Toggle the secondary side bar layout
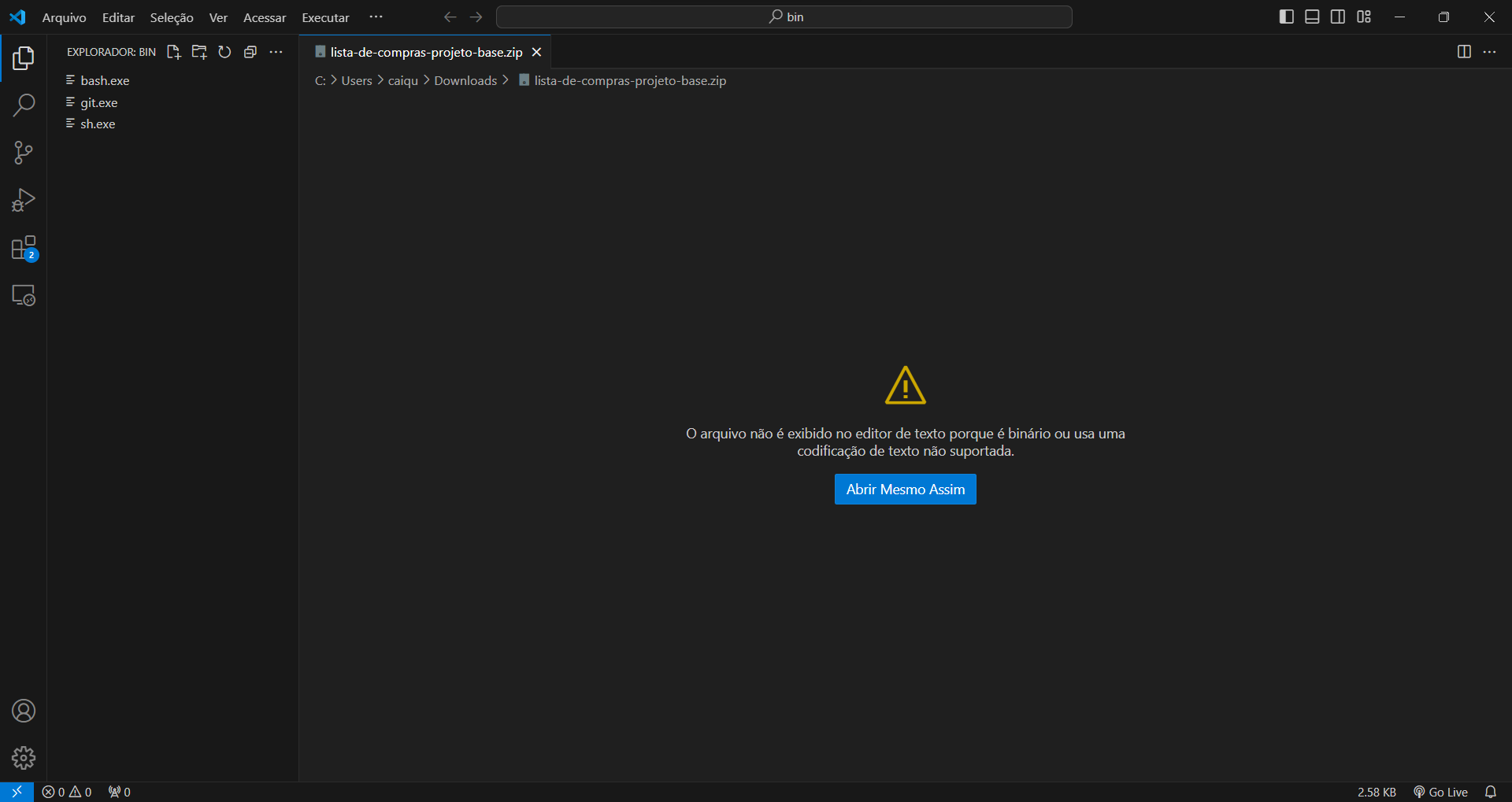 1338,17
